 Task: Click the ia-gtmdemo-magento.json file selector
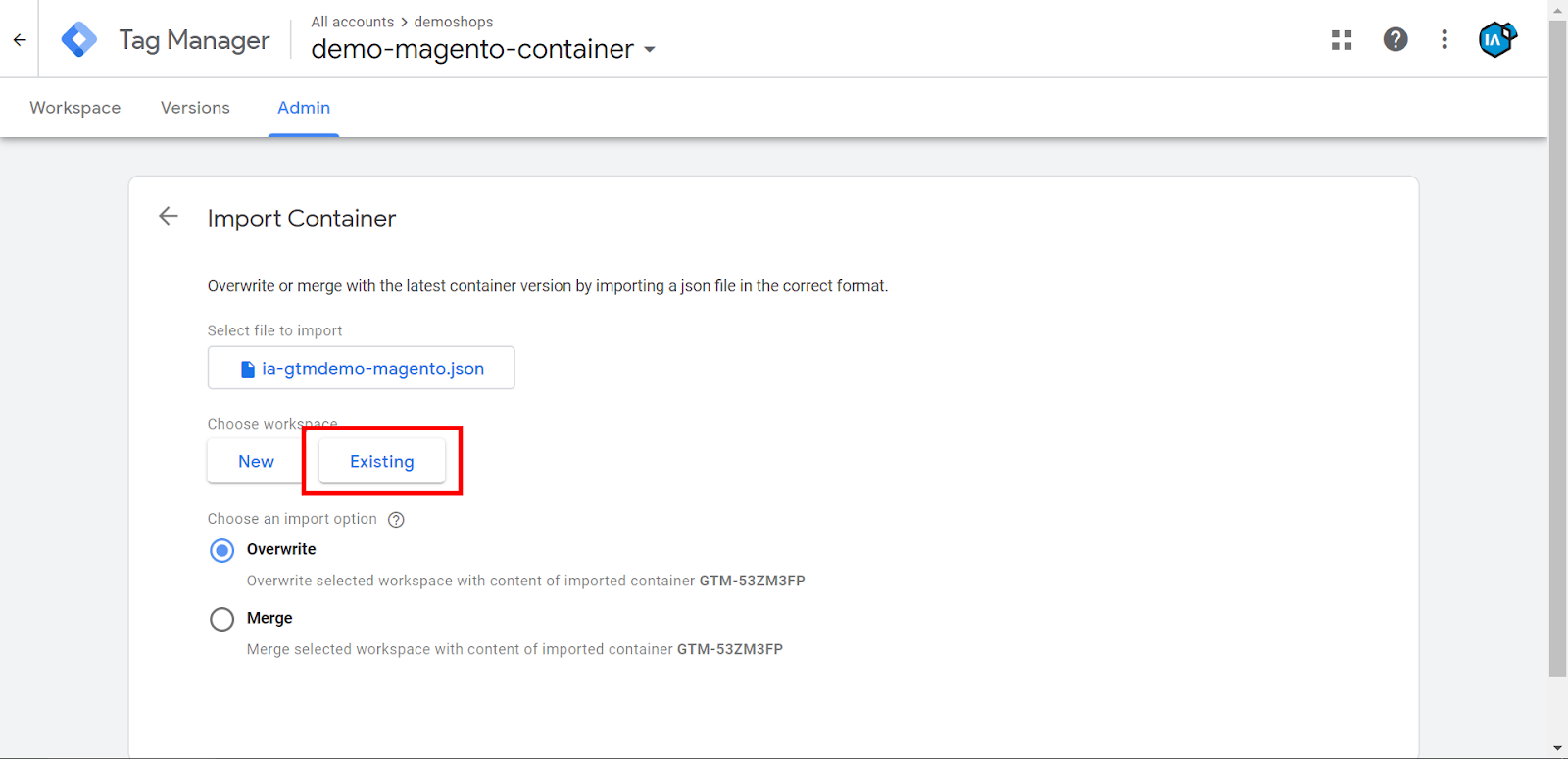coord(362,369)
